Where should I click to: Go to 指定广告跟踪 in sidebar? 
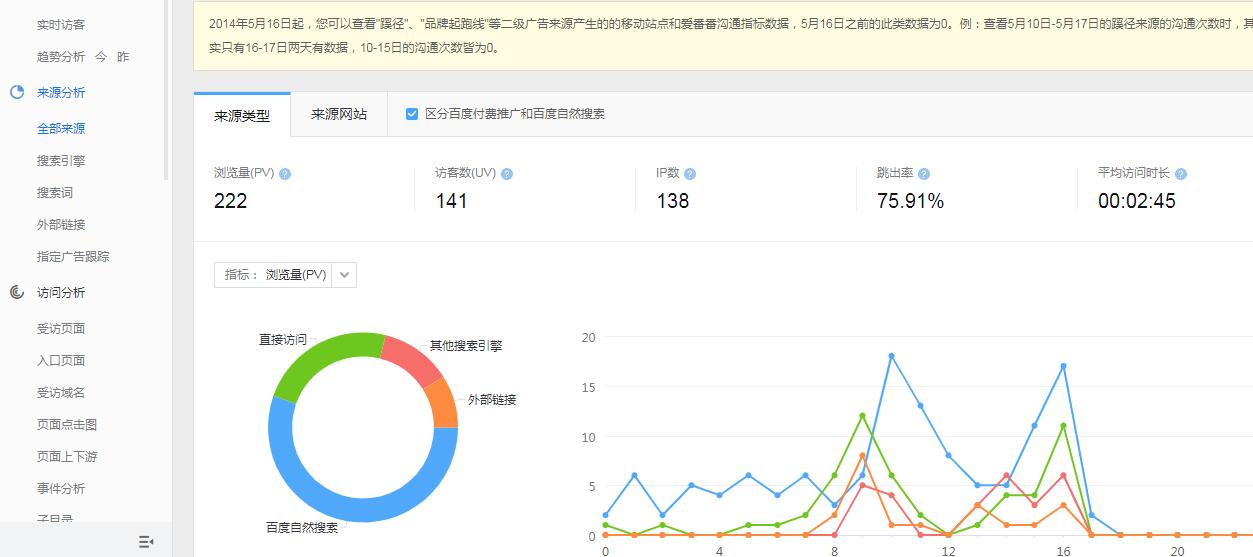(x=73, y=257)
